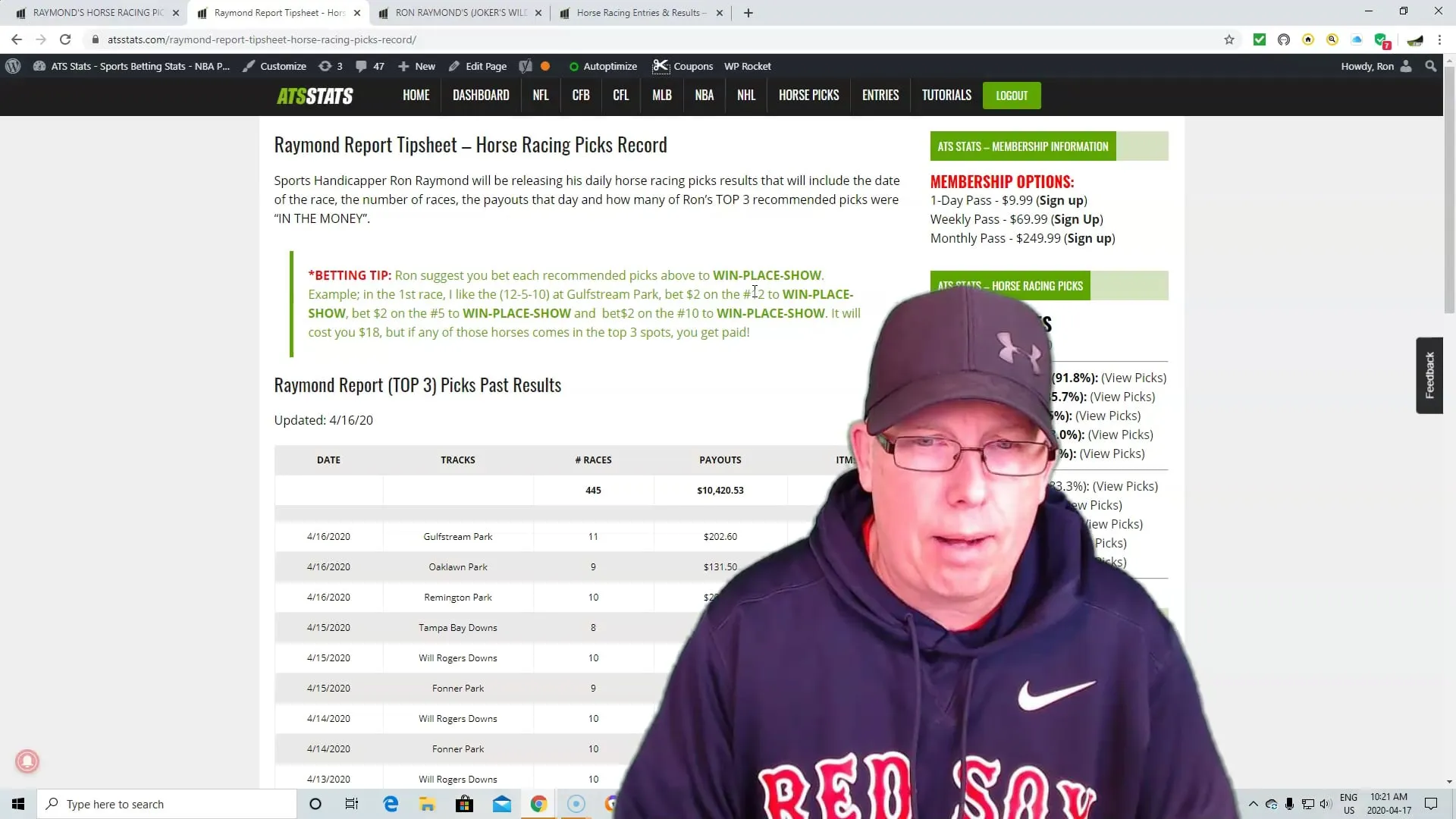Open ENTRIES in the navigation
1456x819 pixels.
click(x=880, y=96)
